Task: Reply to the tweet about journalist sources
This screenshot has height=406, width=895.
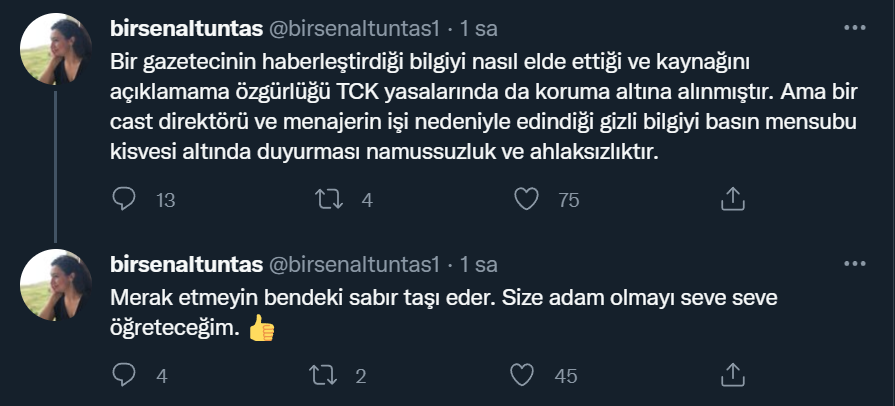Action: (124, 199)
